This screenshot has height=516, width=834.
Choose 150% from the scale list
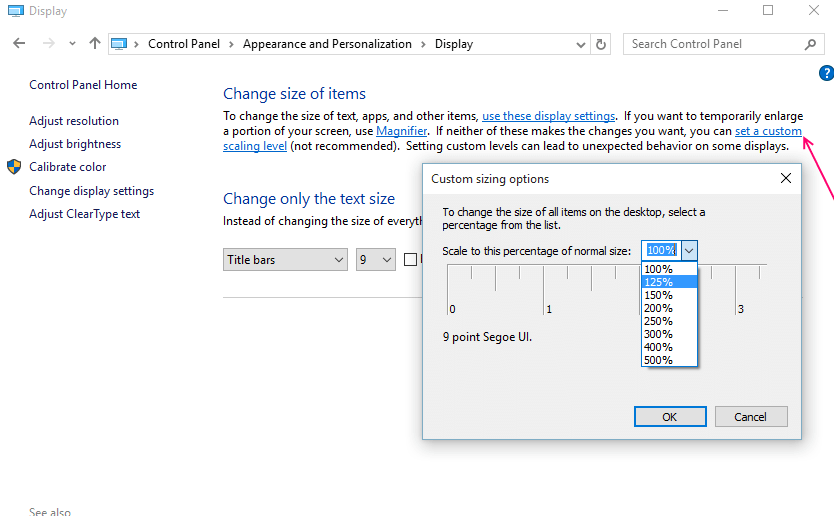[669, 295]
